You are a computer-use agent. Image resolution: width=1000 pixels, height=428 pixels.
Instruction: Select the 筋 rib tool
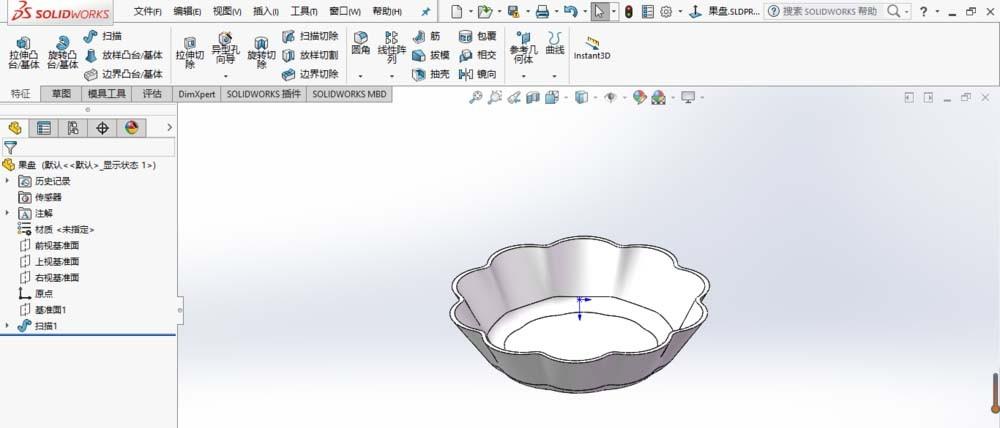pos(426,36)
